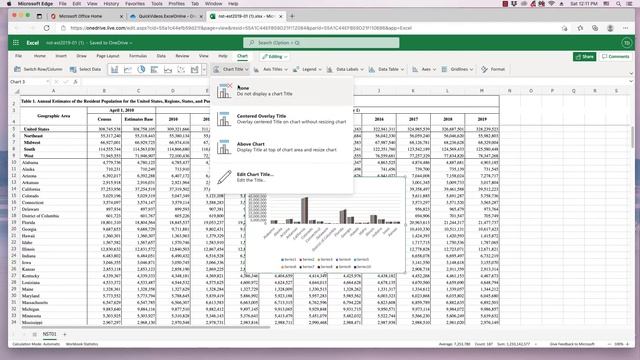Select the Excel select-all corner cell

[16, 91]
